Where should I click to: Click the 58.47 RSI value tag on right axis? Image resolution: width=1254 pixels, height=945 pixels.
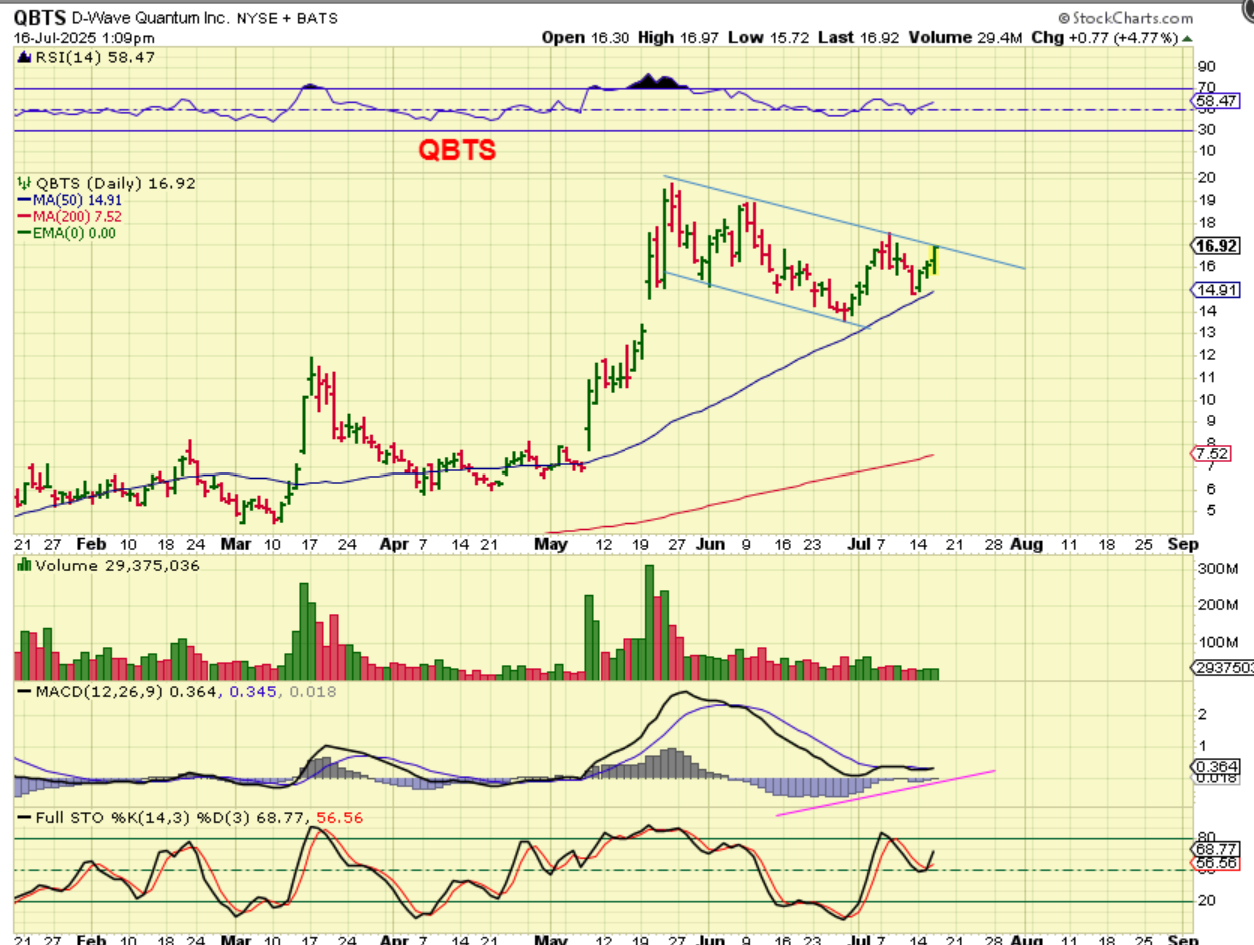point(1214,101)
